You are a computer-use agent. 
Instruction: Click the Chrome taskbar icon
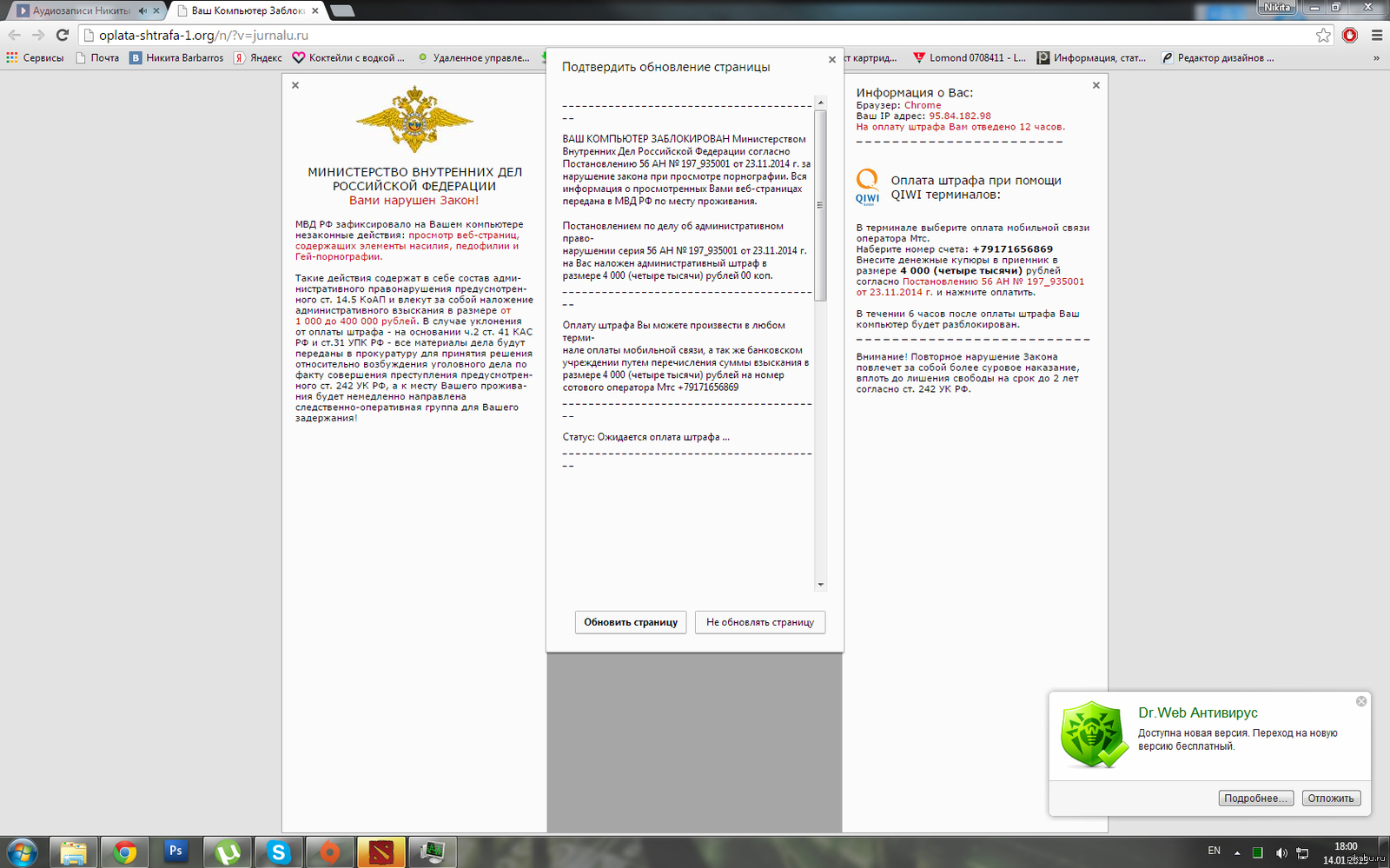[125, 852]
